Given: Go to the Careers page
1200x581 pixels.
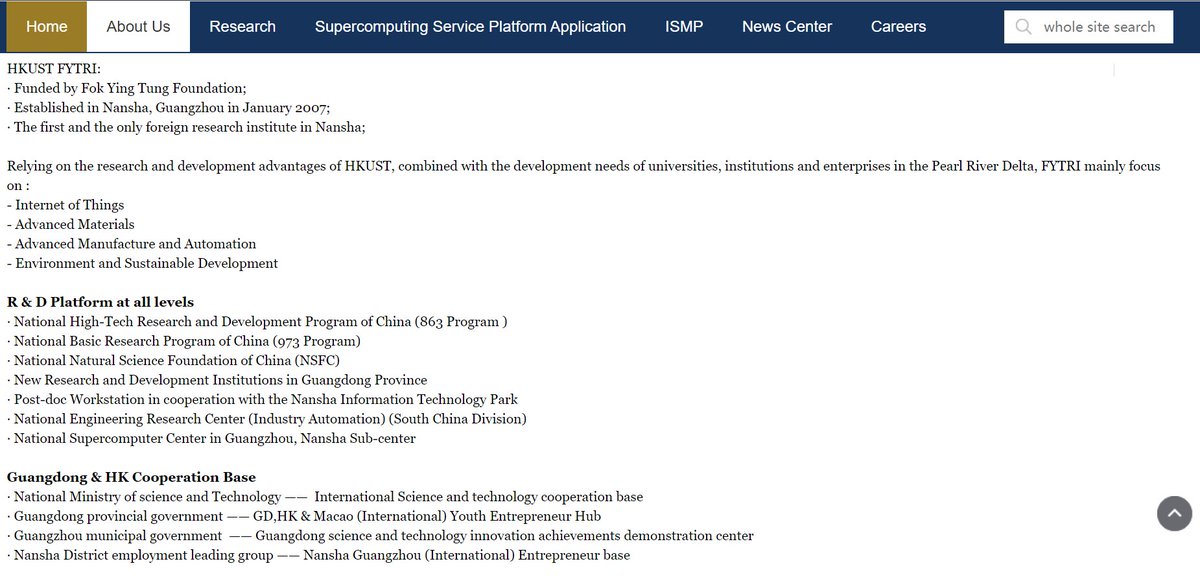Looking at the screenshot, I should pos(898,27).
